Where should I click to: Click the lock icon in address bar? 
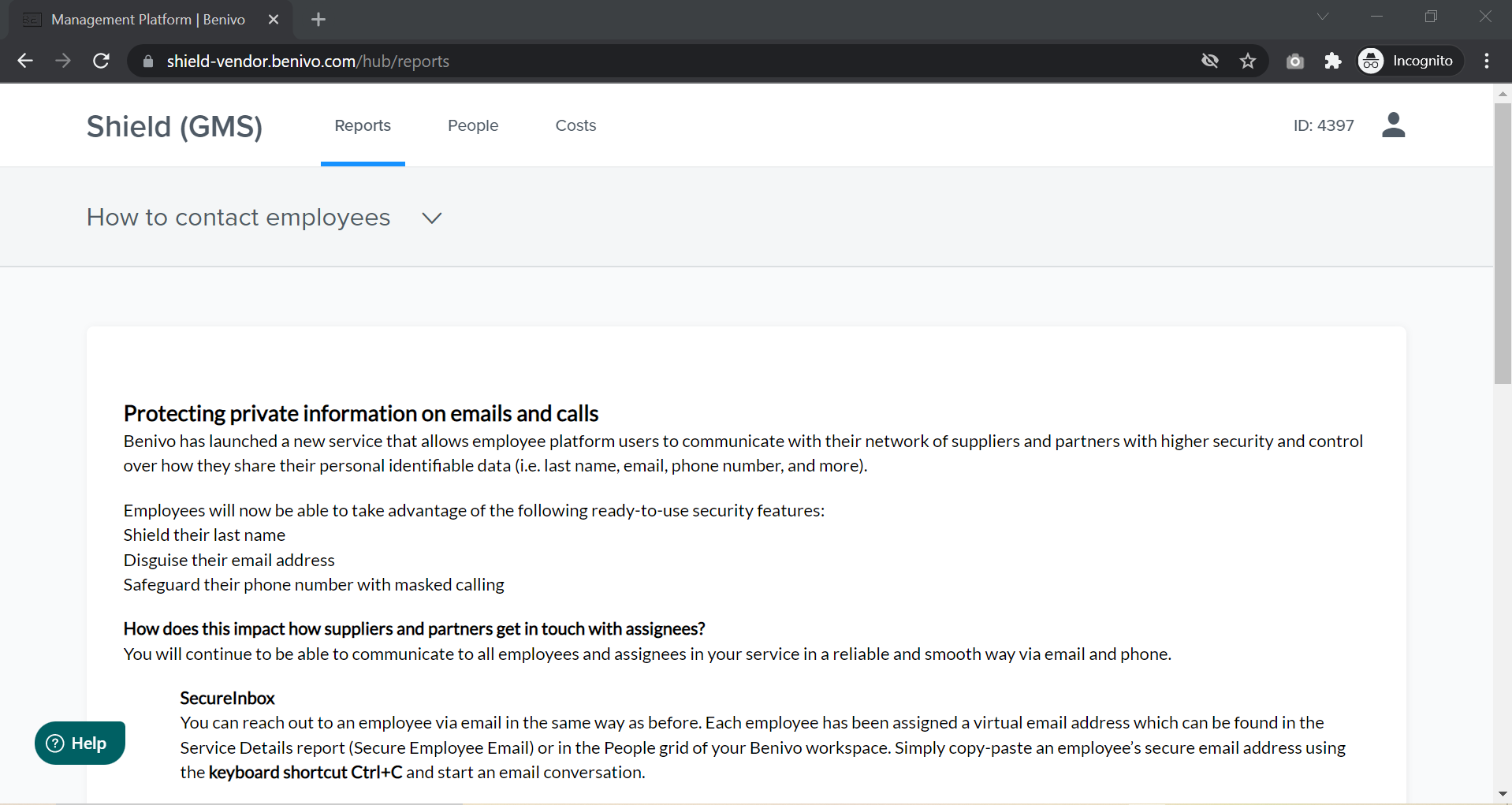coord(147,61)
